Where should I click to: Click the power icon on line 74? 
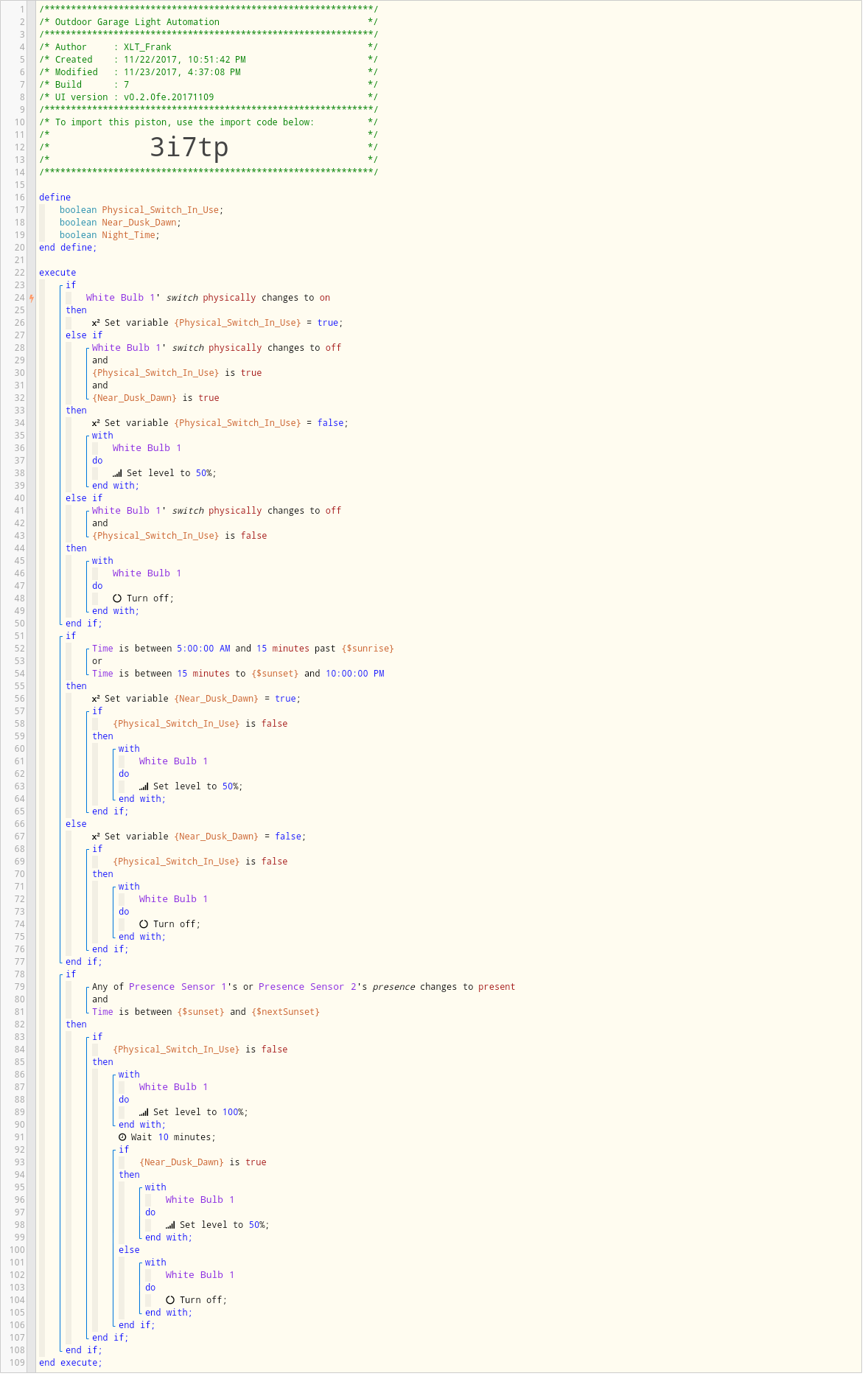pyautogui.click(x=144, y=924)
